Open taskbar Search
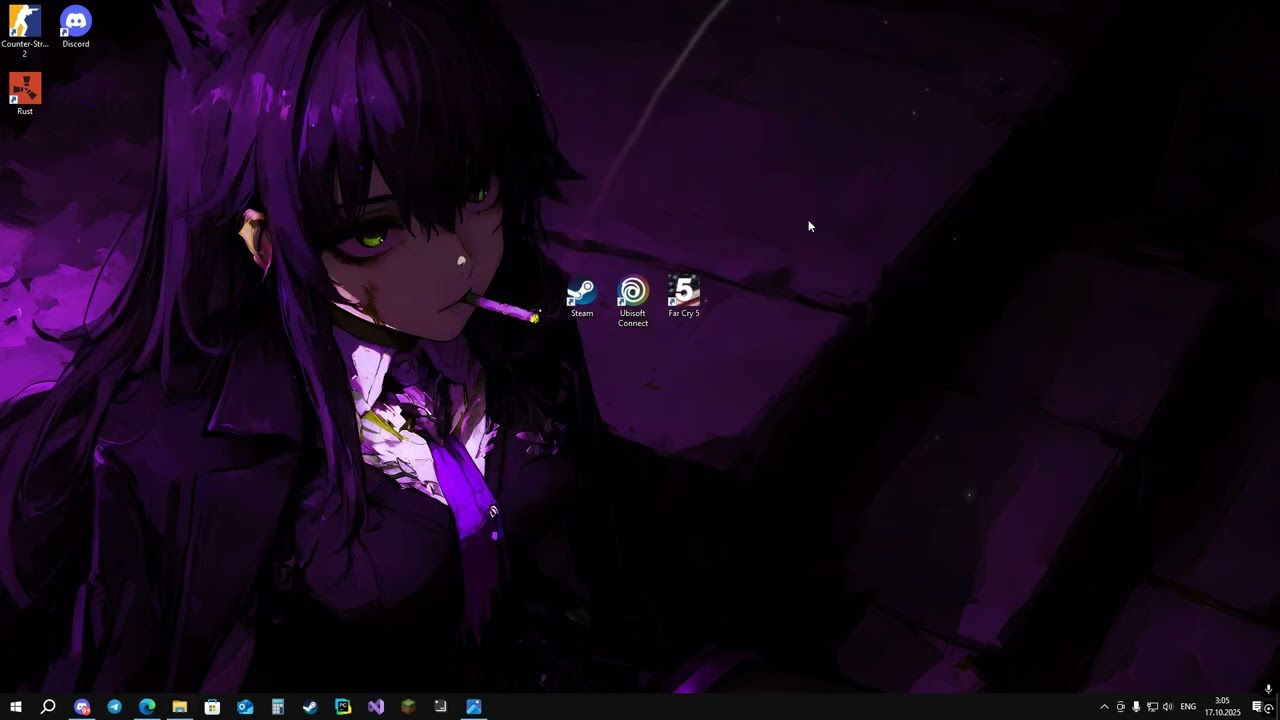This screenshot has width=1280, height=720. pos(48,707)
